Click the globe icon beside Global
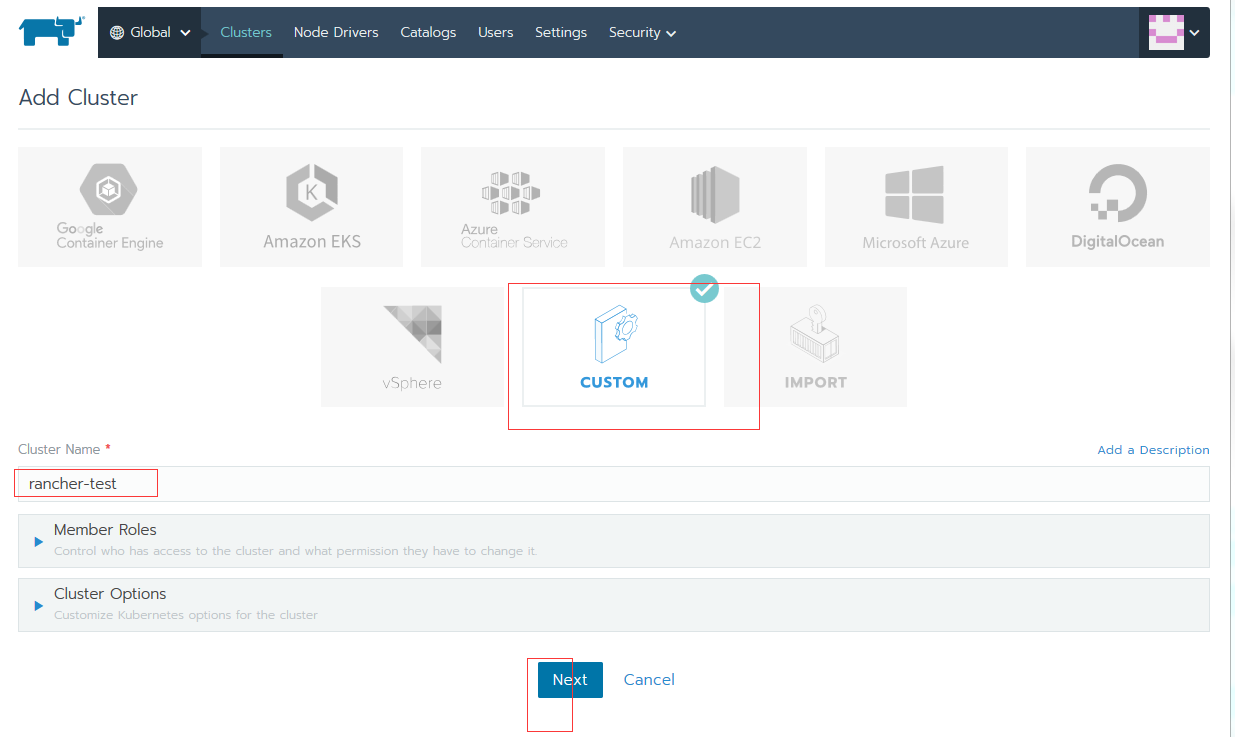Viewport: 1235px width, 737px height. [117, 32]
